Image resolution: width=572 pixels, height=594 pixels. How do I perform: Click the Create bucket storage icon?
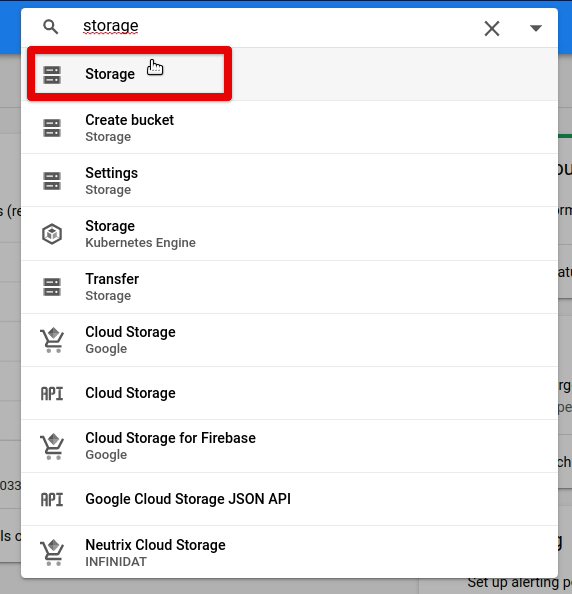coord(52,128)
